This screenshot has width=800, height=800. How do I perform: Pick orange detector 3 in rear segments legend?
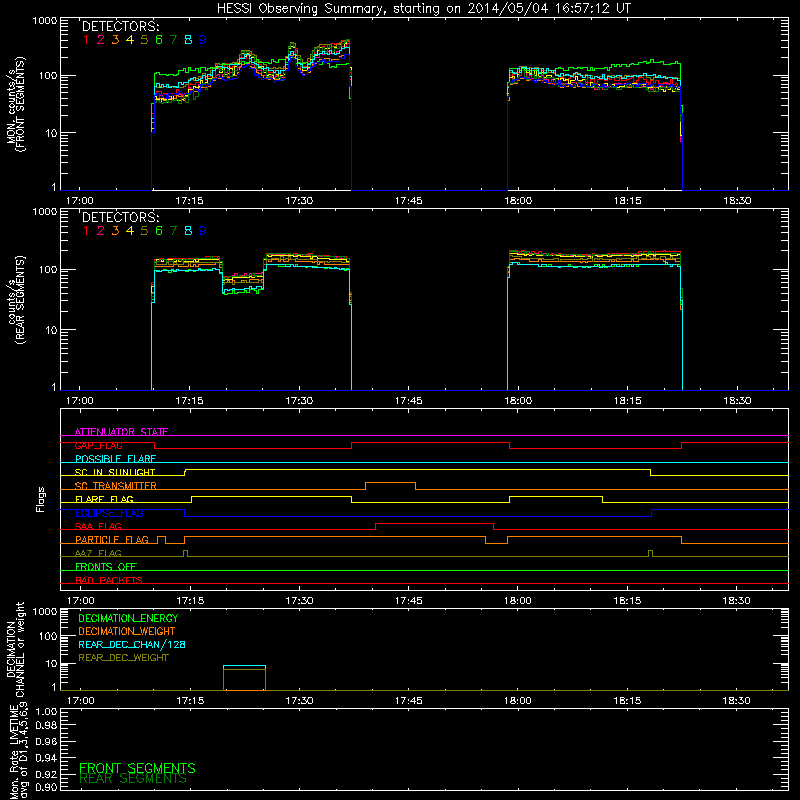115,231
